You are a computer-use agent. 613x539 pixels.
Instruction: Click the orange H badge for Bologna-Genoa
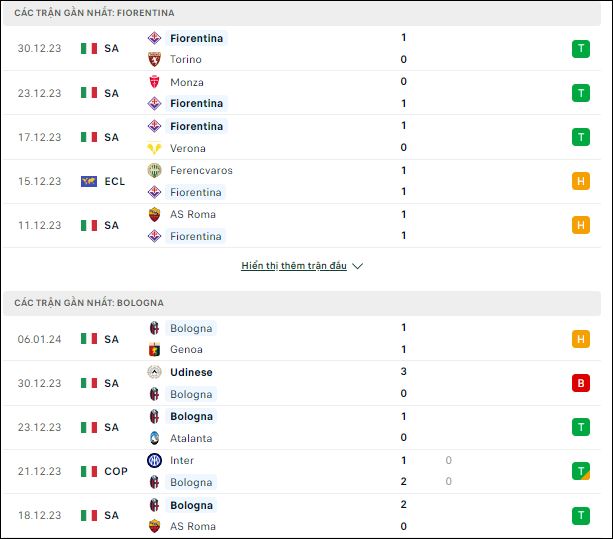click(x=581, y=339)
